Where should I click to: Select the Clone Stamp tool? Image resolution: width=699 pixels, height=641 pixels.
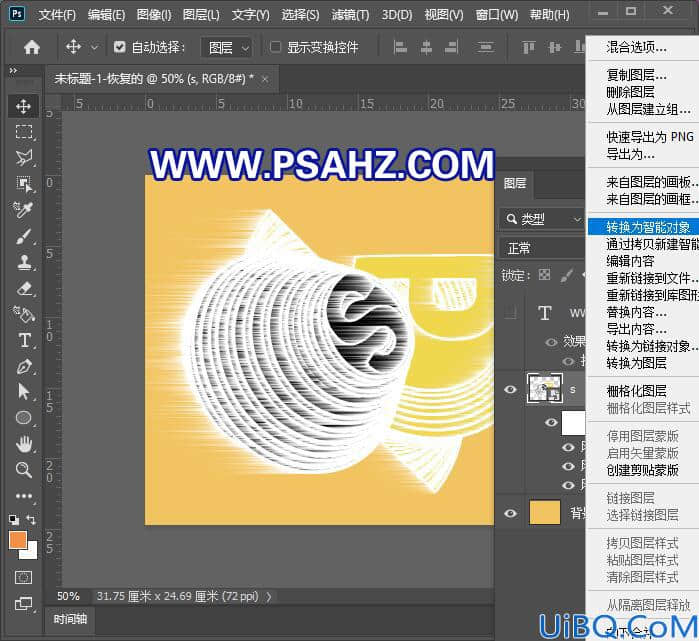[x=24, y=262]
